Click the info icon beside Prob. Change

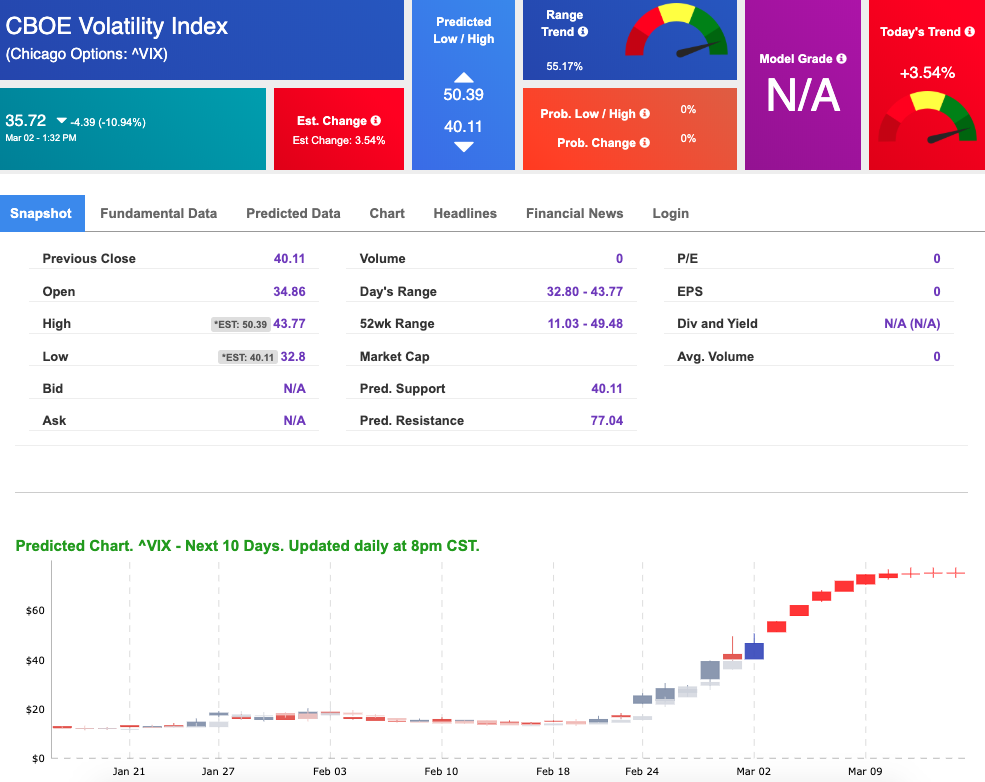(x=645, y=143)
